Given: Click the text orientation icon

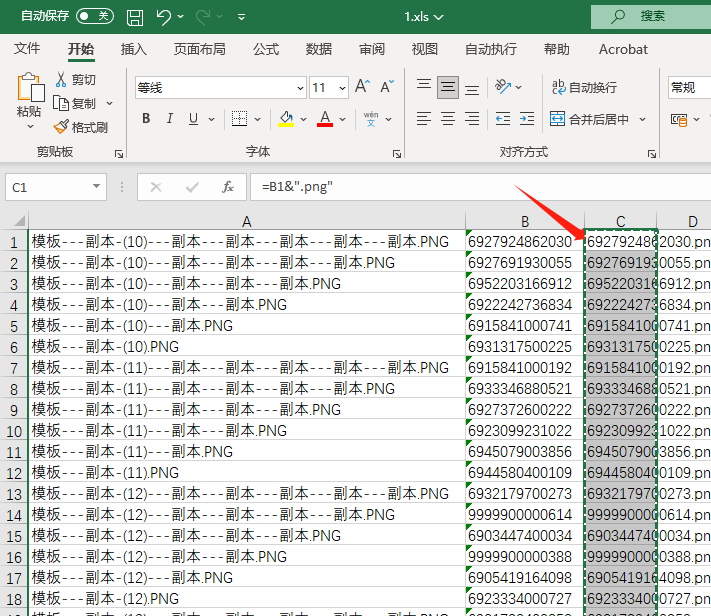Looking at the screenshot, I should point(503,86).
